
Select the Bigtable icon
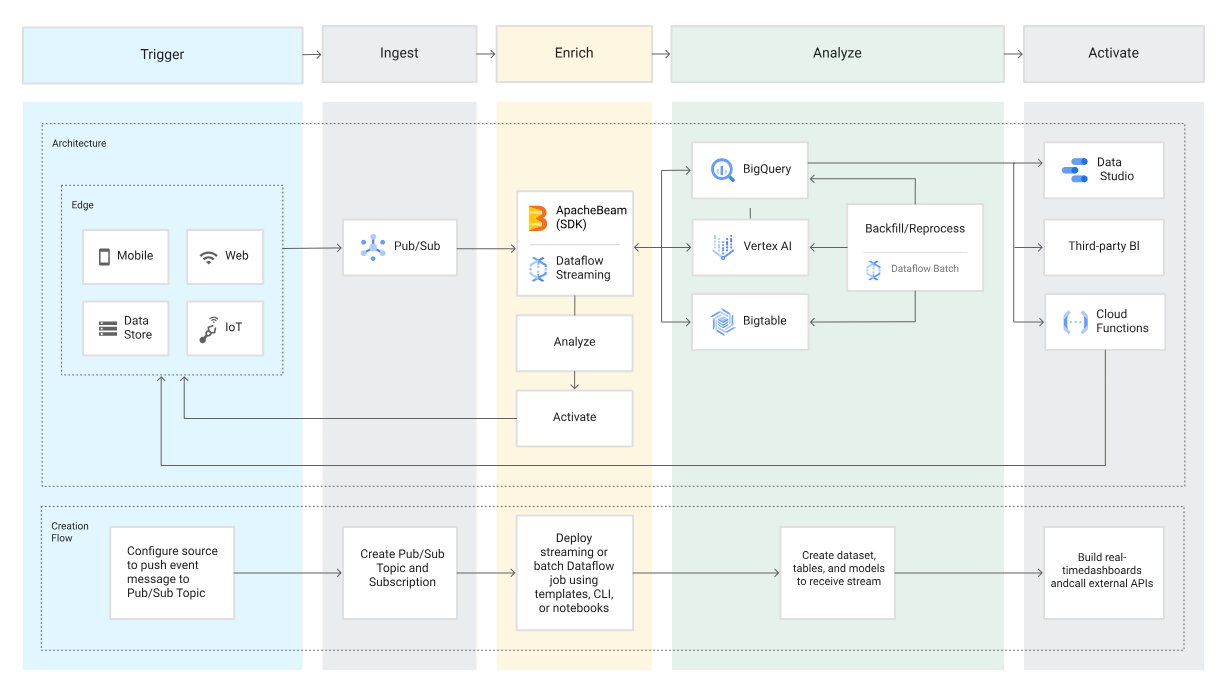(x=722, y=321)
